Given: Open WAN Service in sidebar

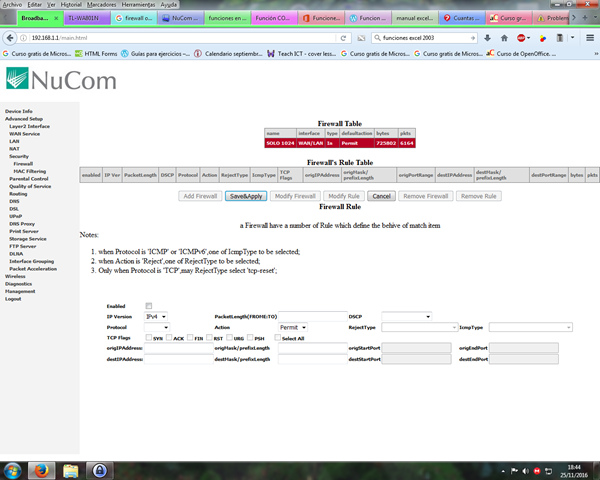Looking at the screenshot, I should (x=24, y=134).
